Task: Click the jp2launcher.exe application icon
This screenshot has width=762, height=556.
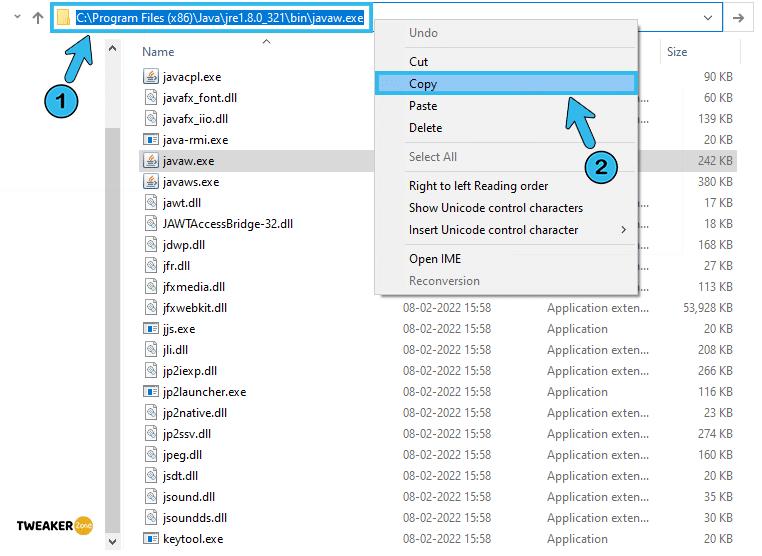Action: point(151,392)
